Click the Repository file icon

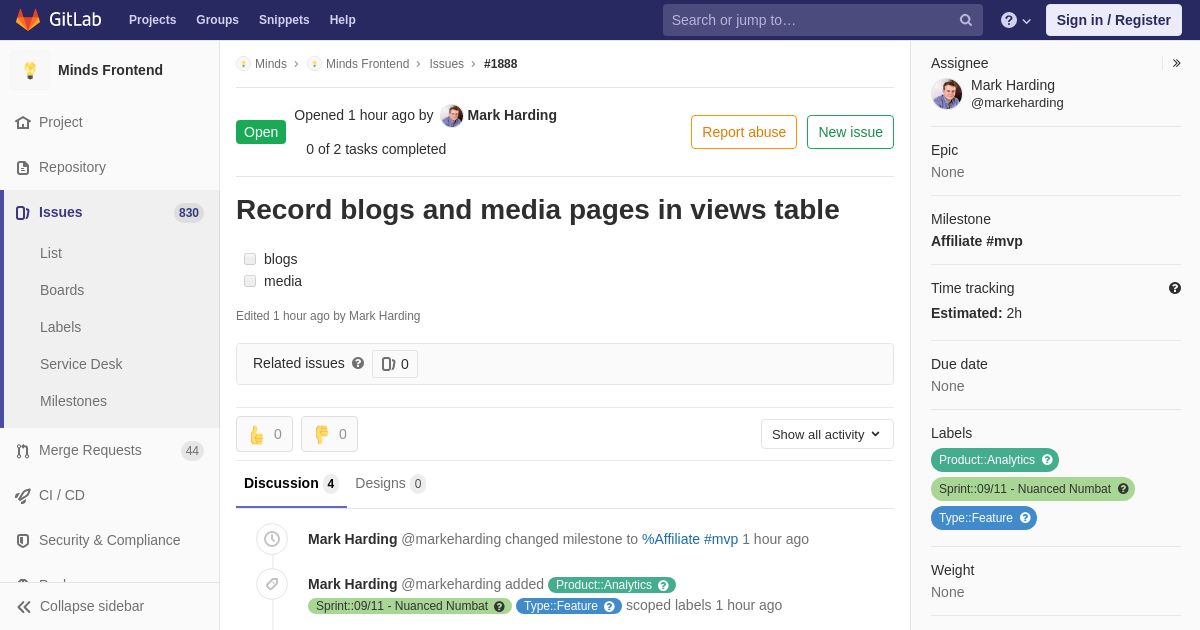23,167
